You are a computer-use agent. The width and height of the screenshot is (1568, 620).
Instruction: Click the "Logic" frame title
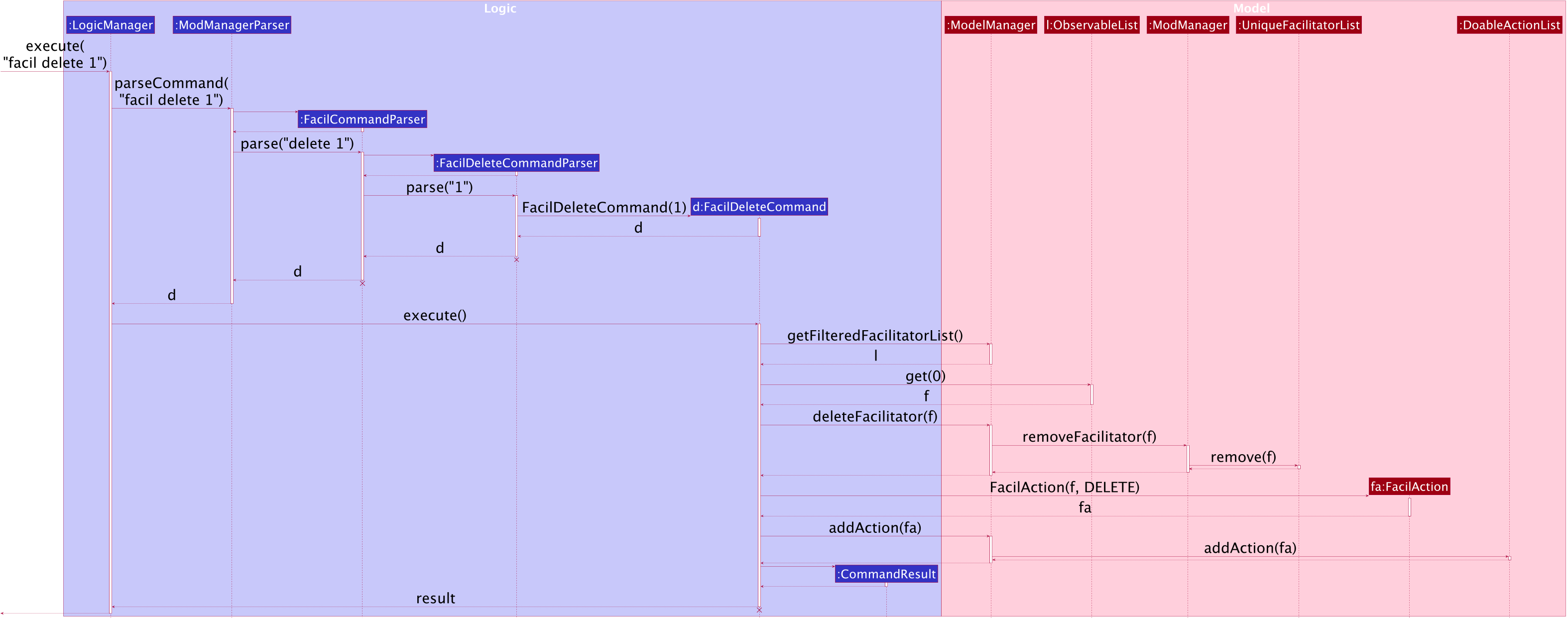click(500, 8)
